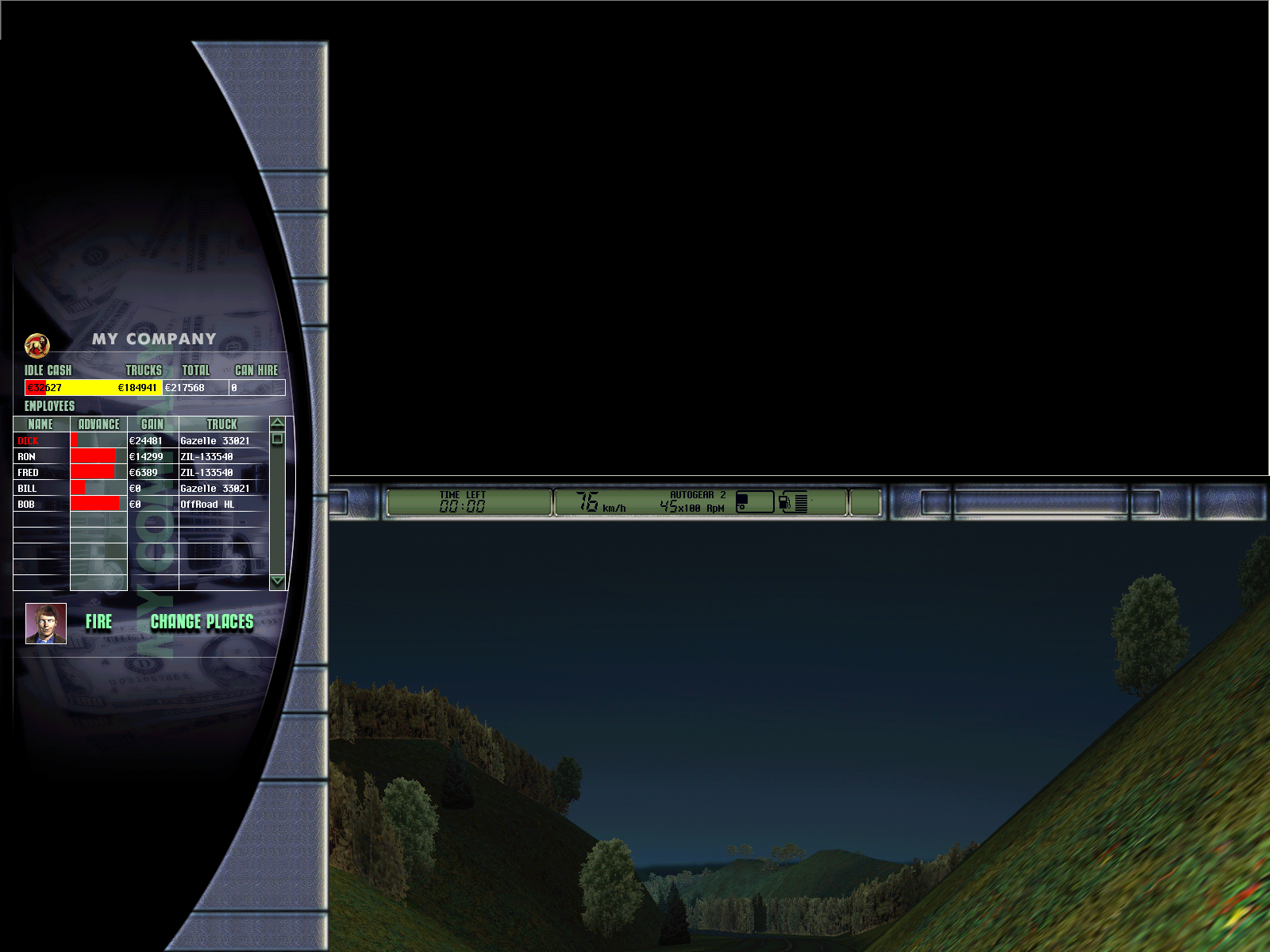Select employee BOB with OffRoad HL

click(26, 505)
